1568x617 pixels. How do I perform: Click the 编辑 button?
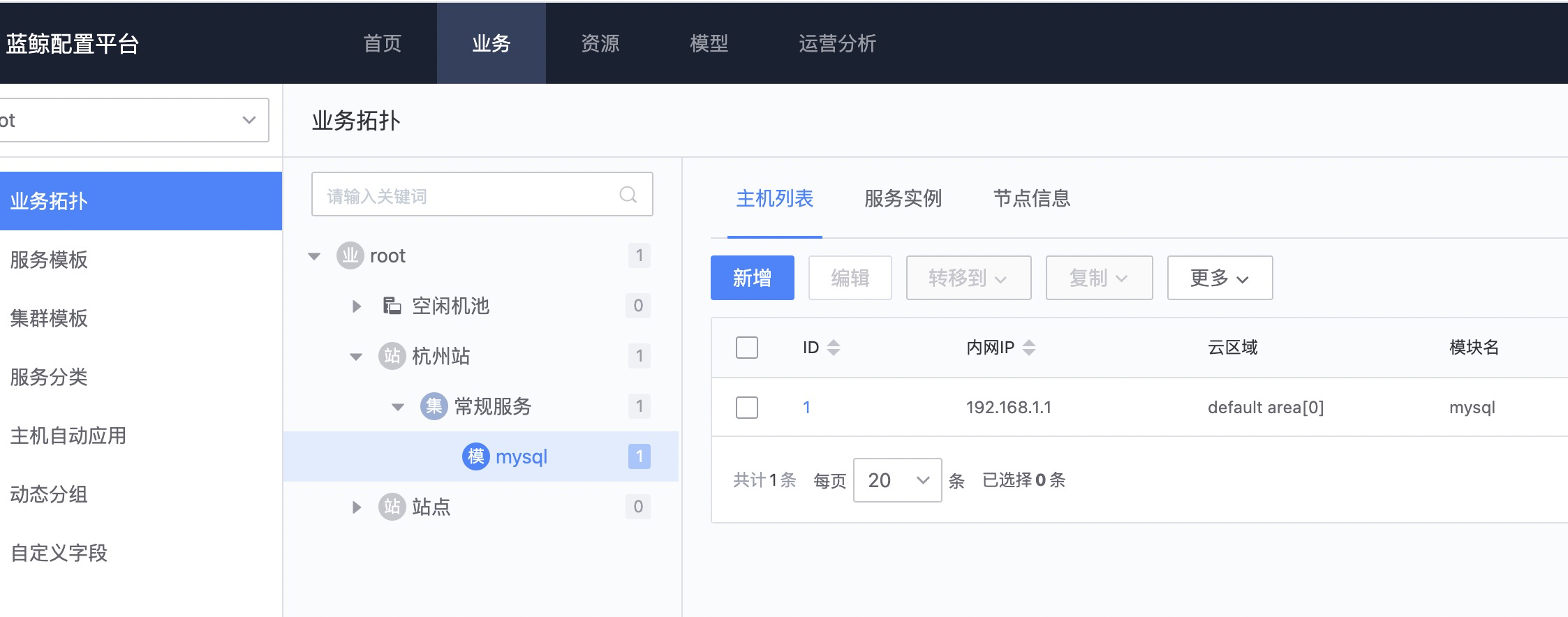pyautogui.click(x=850, y=278)
